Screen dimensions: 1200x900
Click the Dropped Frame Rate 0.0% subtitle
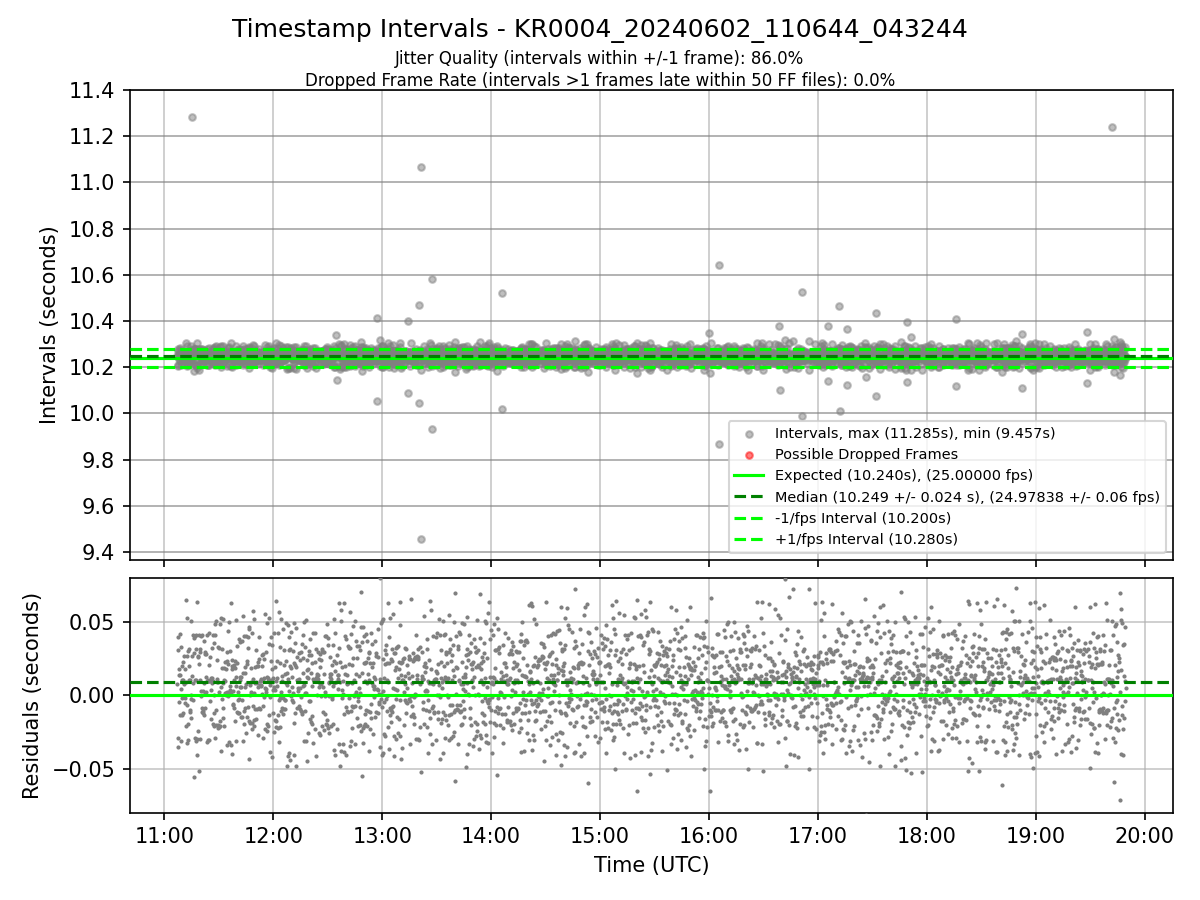click(x=599, y=80)
